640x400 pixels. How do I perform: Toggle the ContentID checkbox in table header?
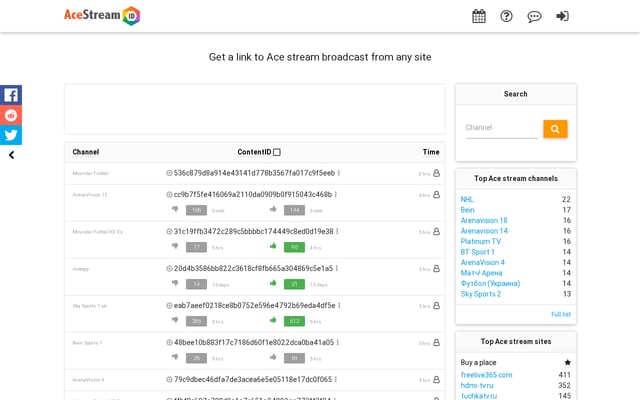[277, 152]
